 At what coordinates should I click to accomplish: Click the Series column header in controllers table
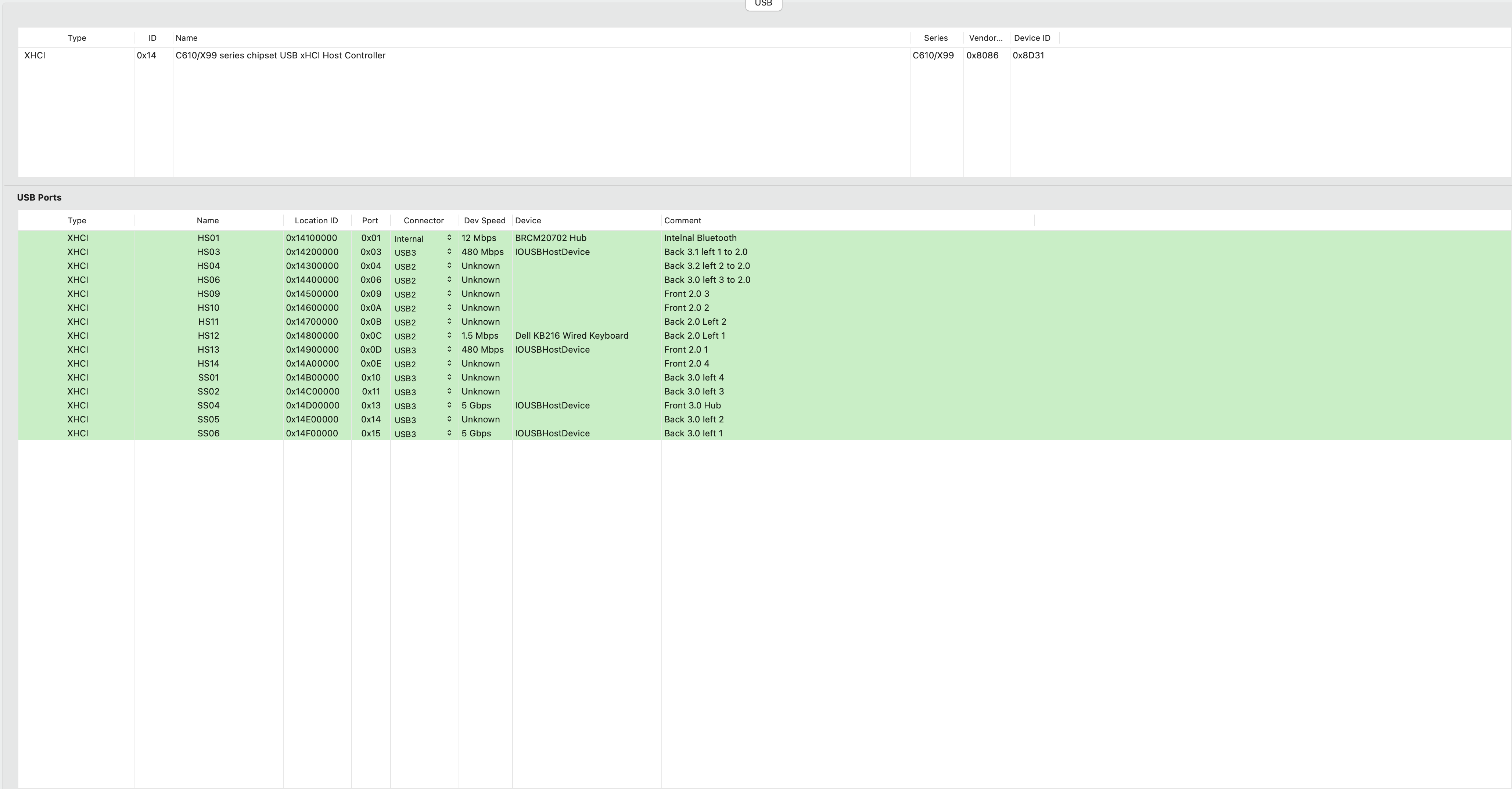935,38
